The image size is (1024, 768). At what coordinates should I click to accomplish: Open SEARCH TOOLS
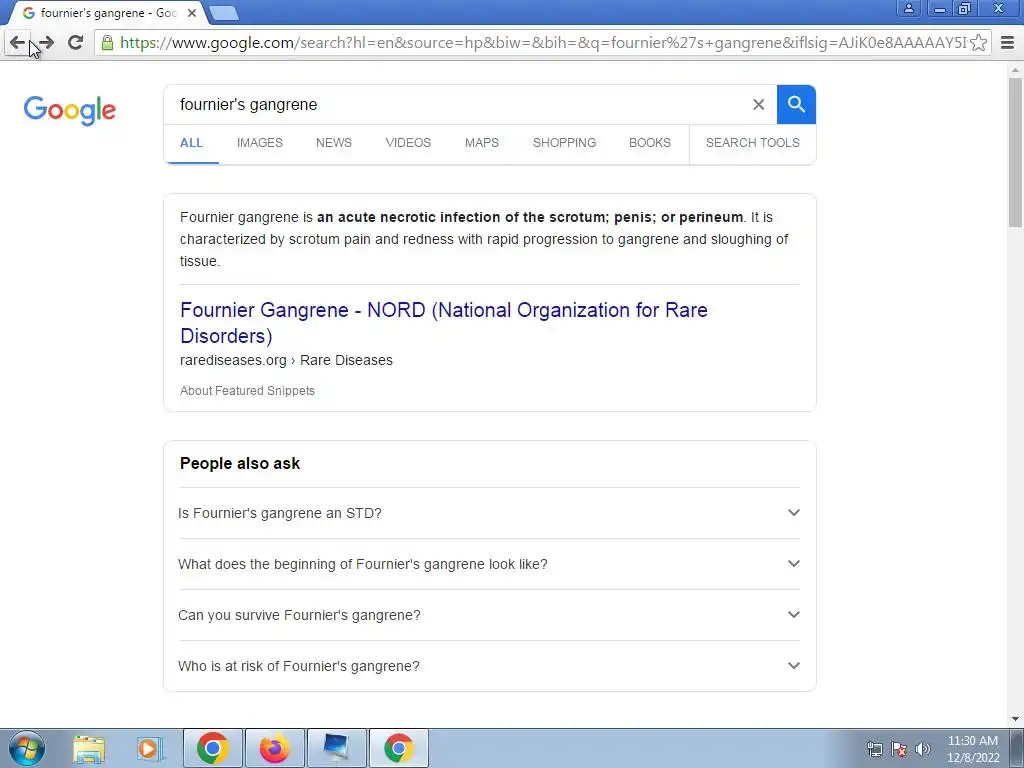pos(752,143)
